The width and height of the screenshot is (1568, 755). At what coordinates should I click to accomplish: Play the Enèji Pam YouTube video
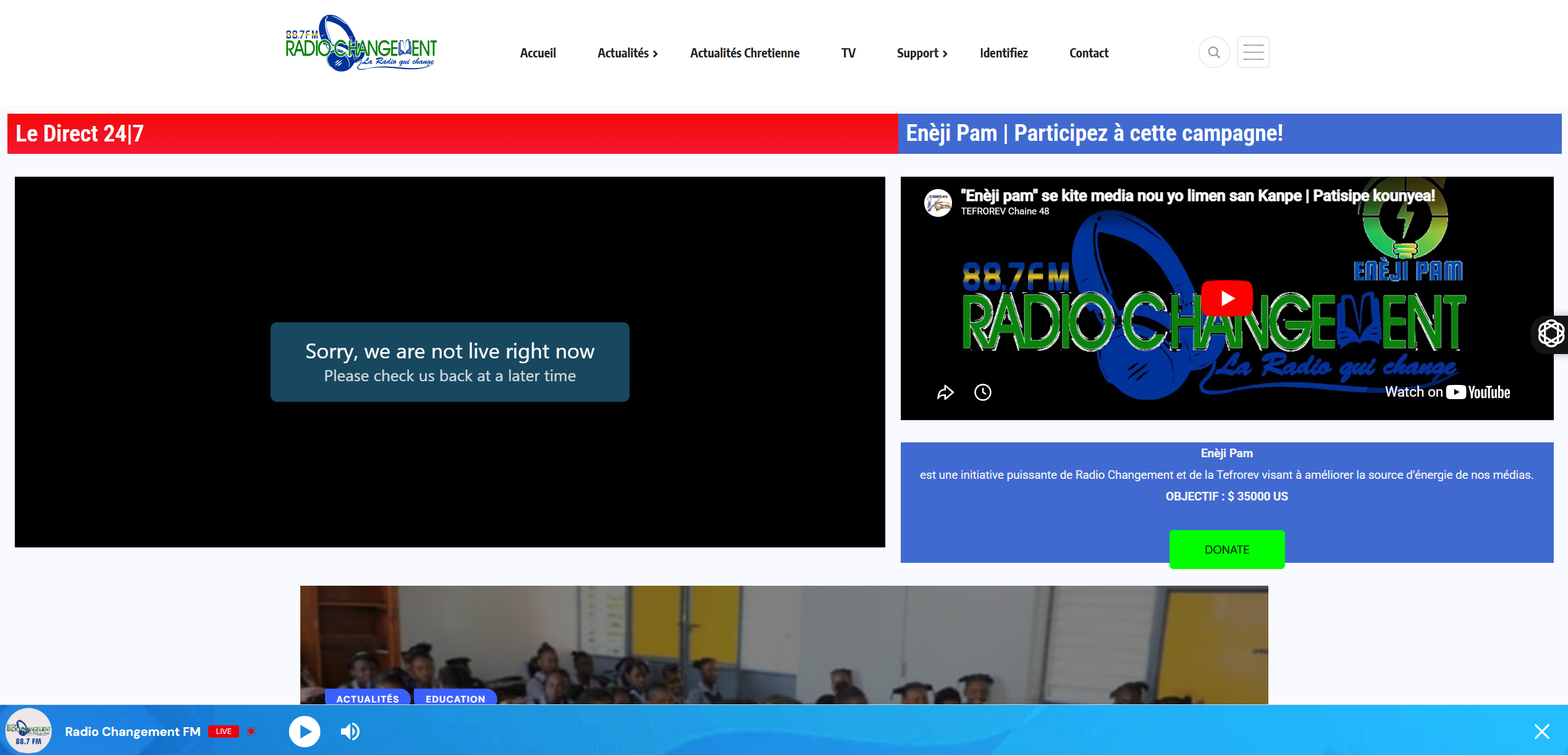click(1227, 298)
